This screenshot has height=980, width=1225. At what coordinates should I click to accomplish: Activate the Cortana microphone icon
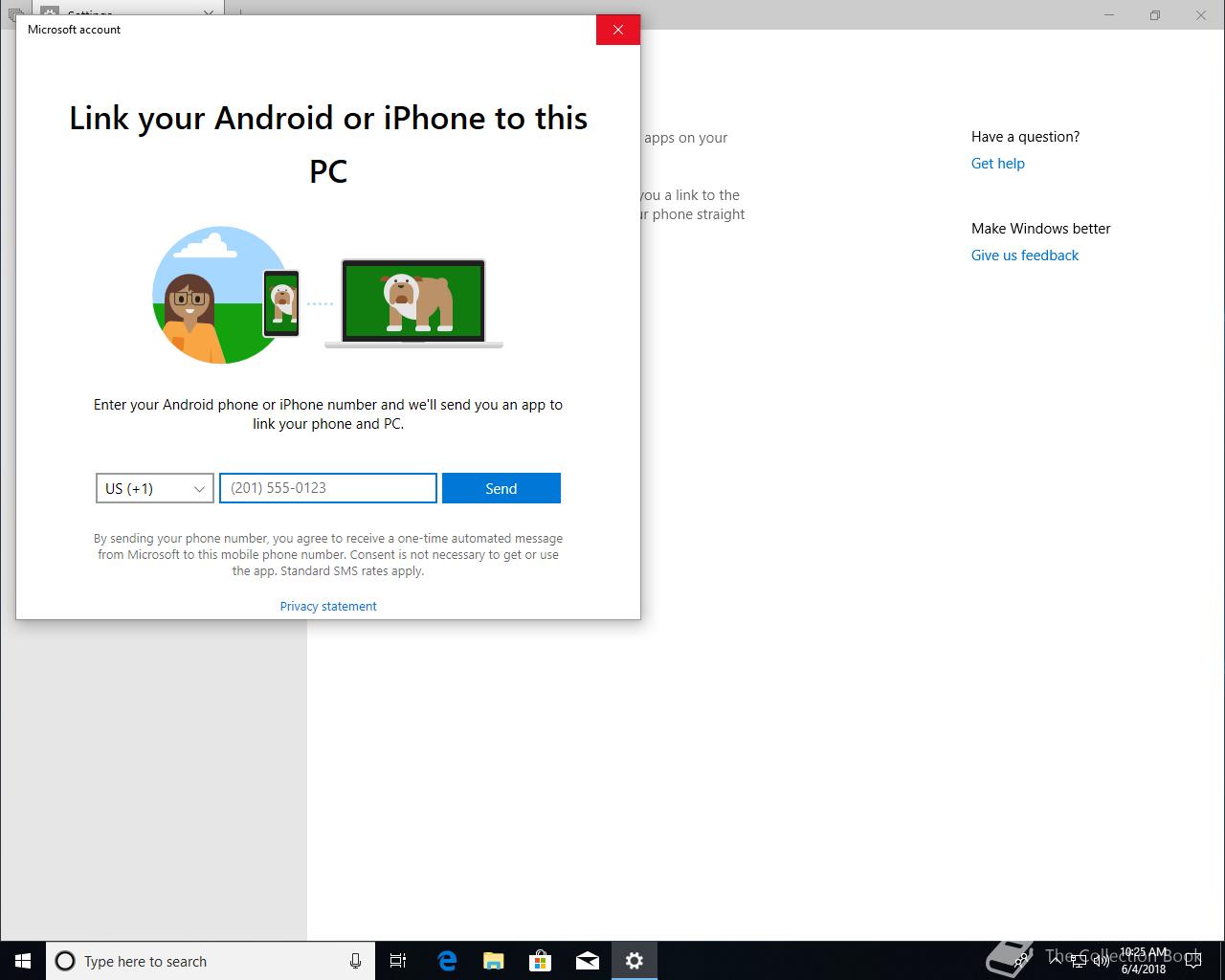coord(355,961)
